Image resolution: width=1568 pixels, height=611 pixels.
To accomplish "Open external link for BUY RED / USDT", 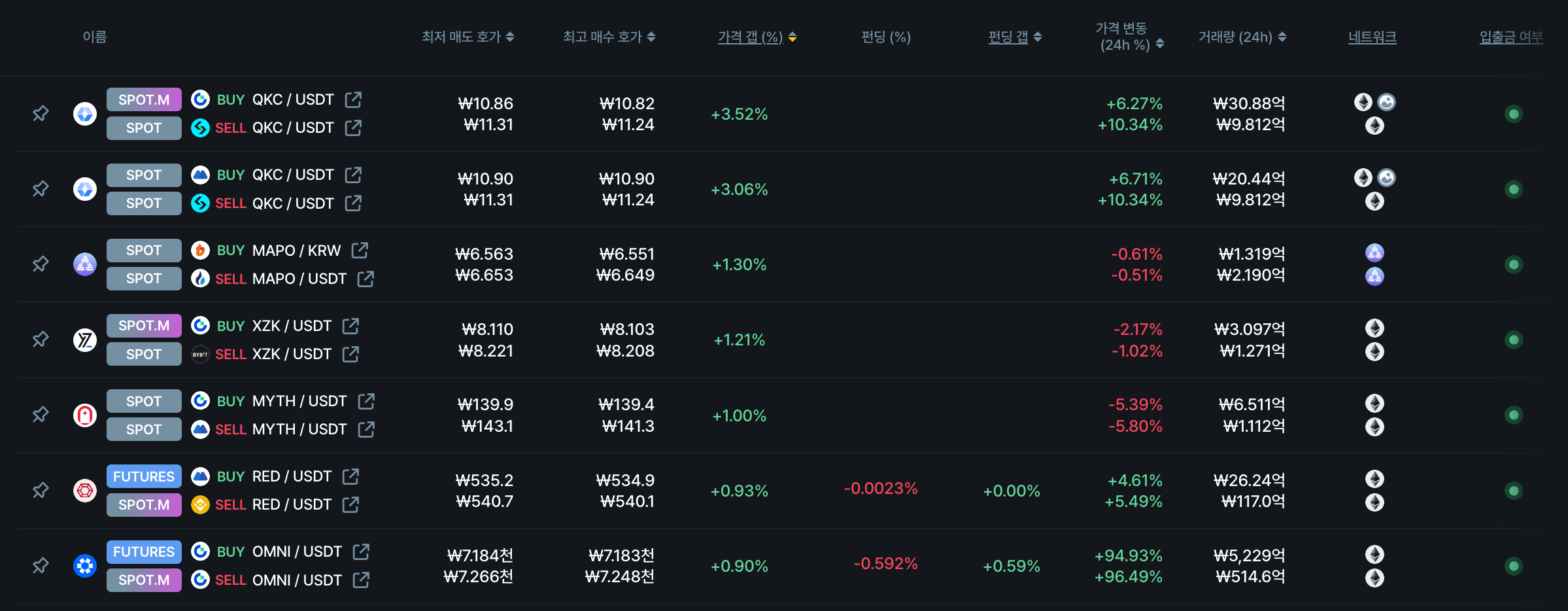I will tap(350, 476).
